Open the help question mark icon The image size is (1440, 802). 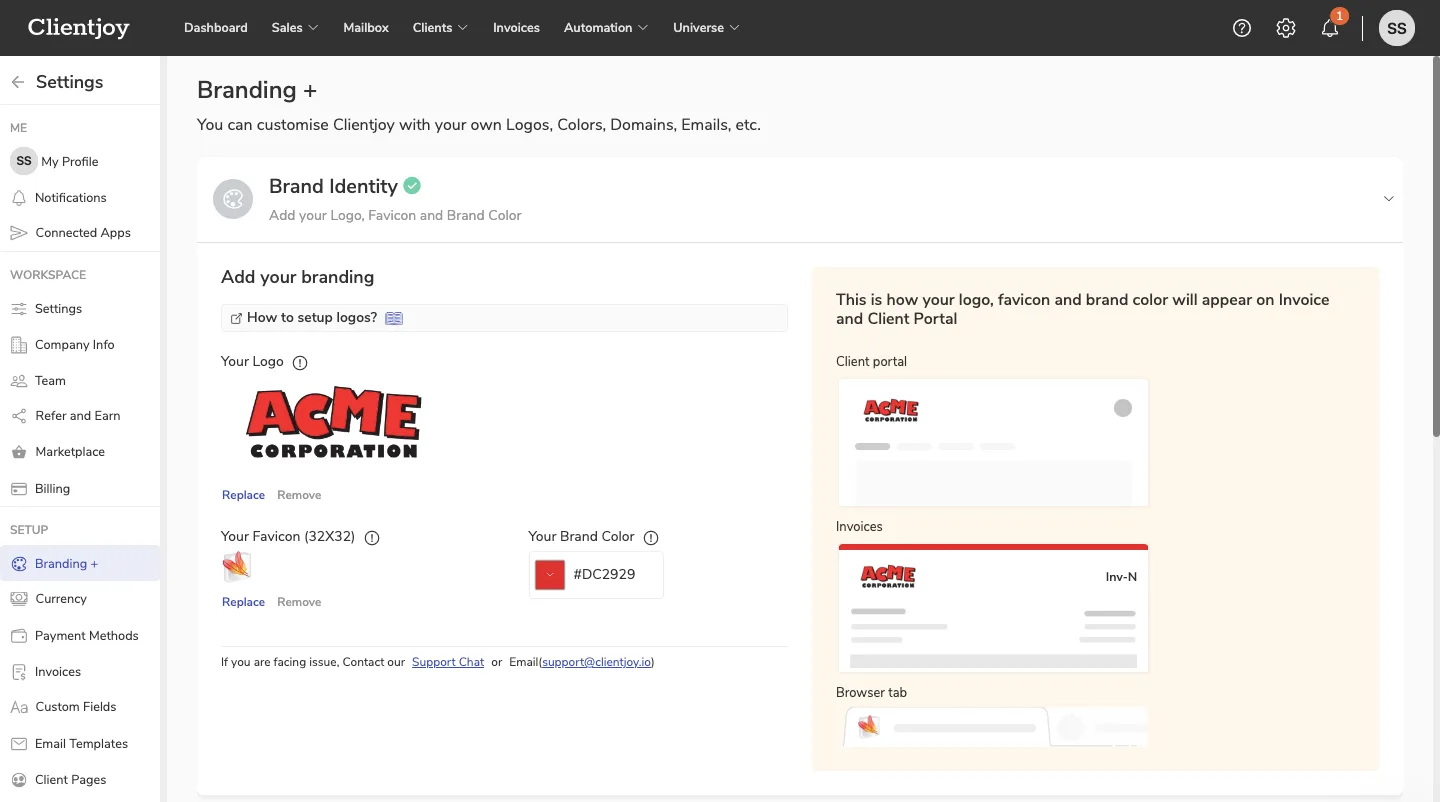pos(1242,28)
